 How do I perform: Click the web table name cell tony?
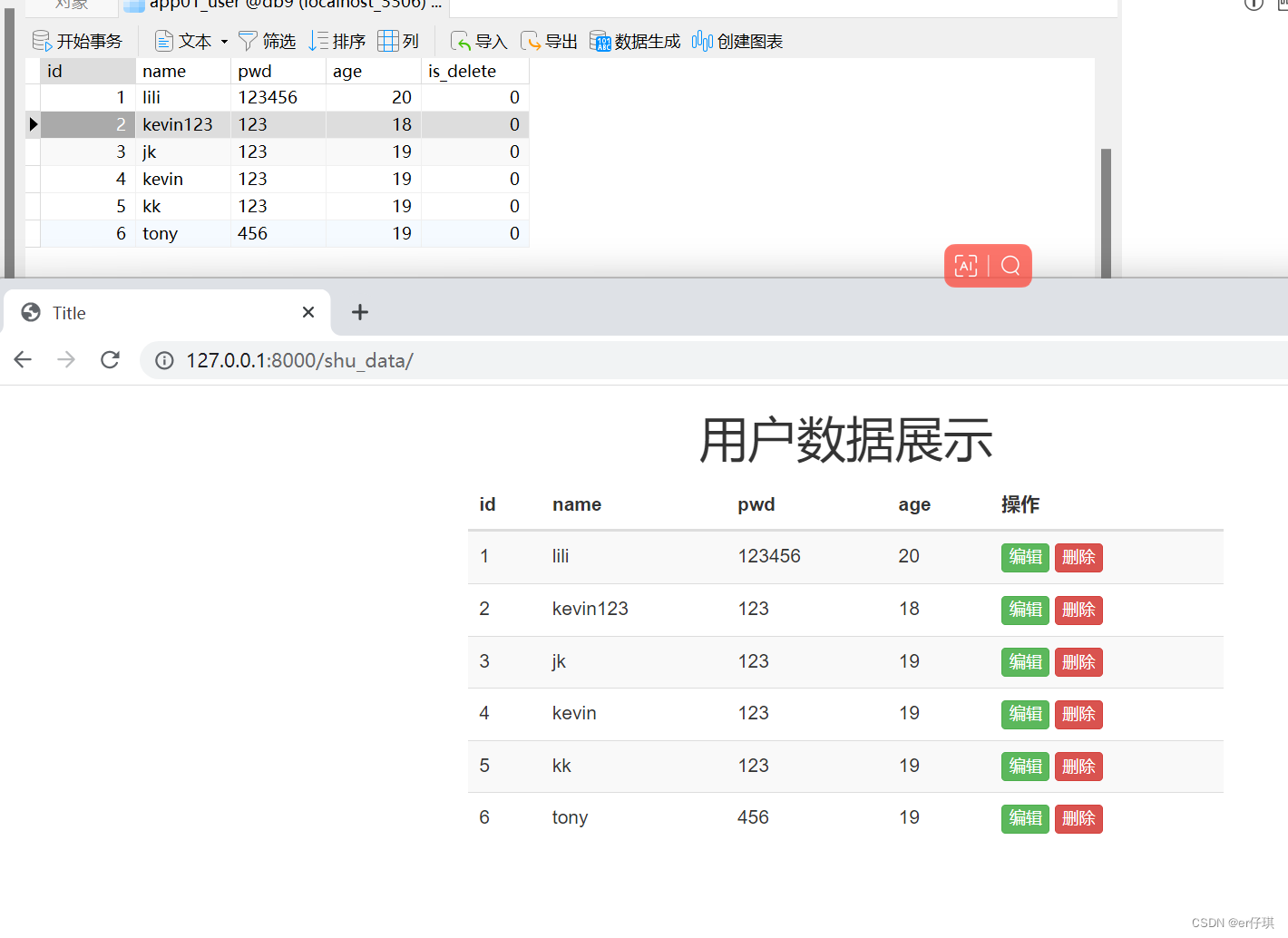pyautogui.click(x=570, y=817)
